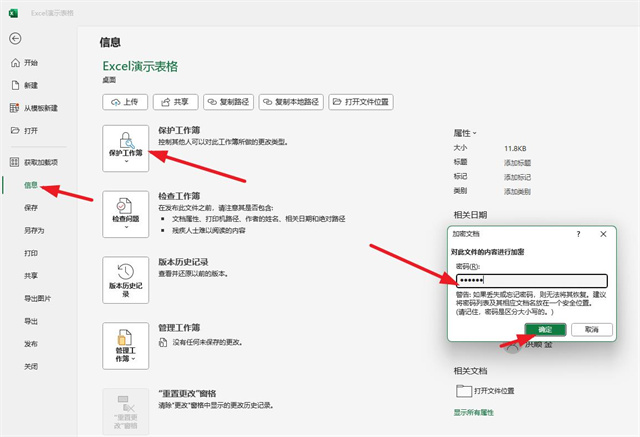The height and width of the screenshot is (437, 640).
Task: Choose 从模板新建 in the sidebar
Action: click(x=34, y=108)
